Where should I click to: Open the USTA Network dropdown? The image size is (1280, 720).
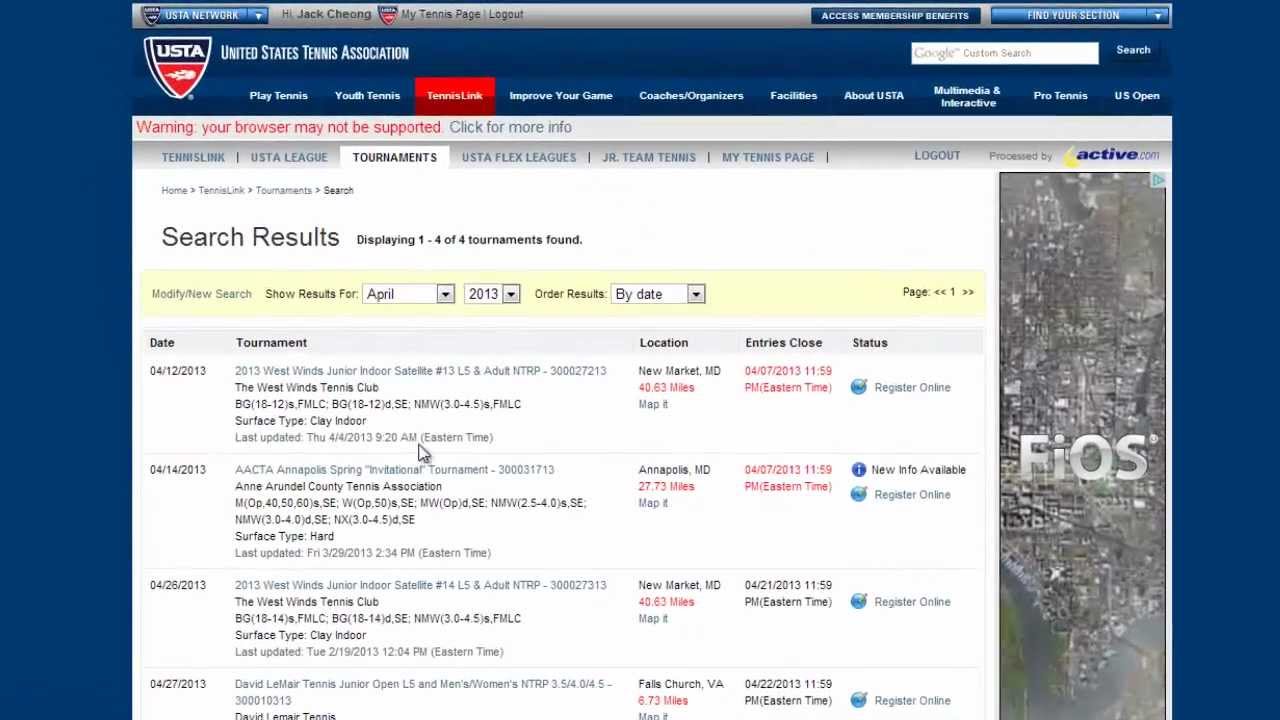(204, 15)
